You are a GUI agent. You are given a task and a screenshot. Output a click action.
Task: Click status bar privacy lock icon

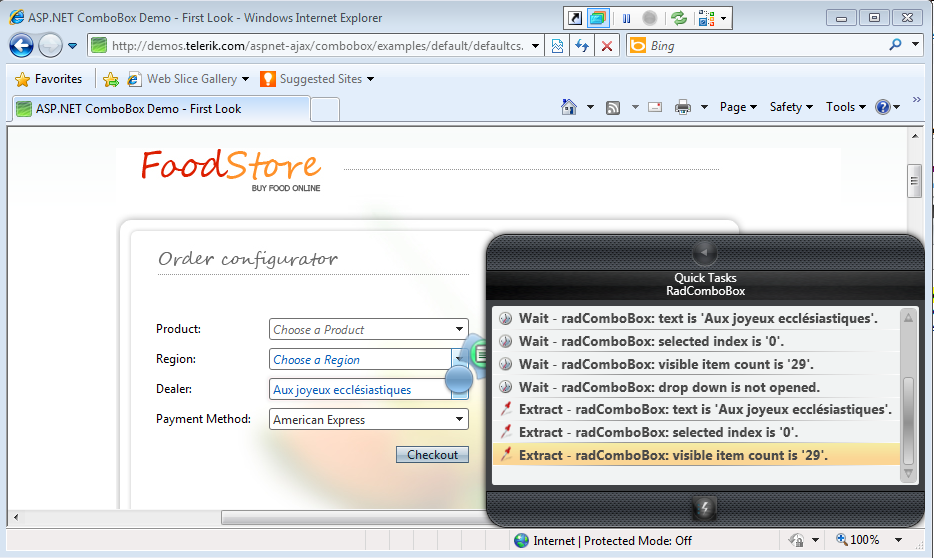tap(796, 540)
